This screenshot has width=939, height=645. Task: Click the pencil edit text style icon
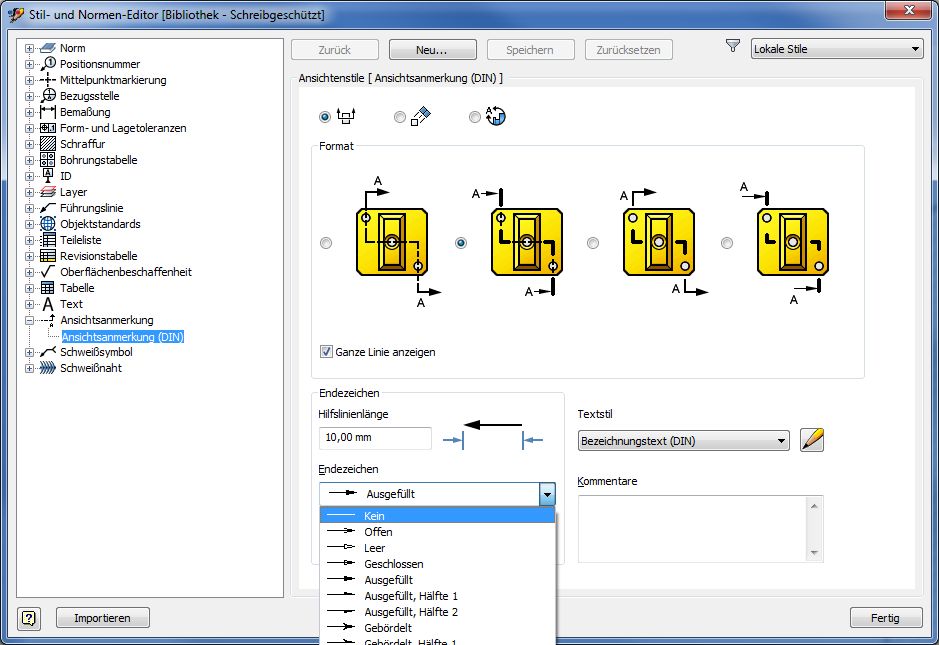point(812,440)
